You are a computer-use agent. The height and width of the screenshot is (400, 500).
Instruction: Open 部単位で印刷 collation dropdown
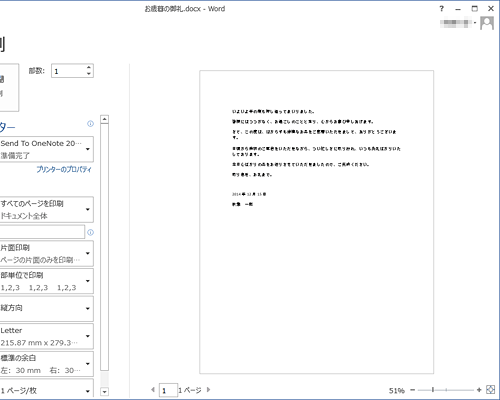(47, 281)
